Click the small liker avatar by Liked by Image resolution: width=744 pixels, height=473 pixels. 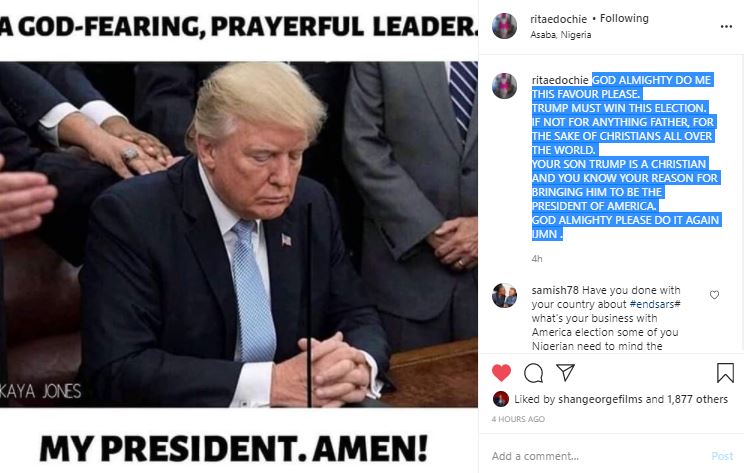501,399
